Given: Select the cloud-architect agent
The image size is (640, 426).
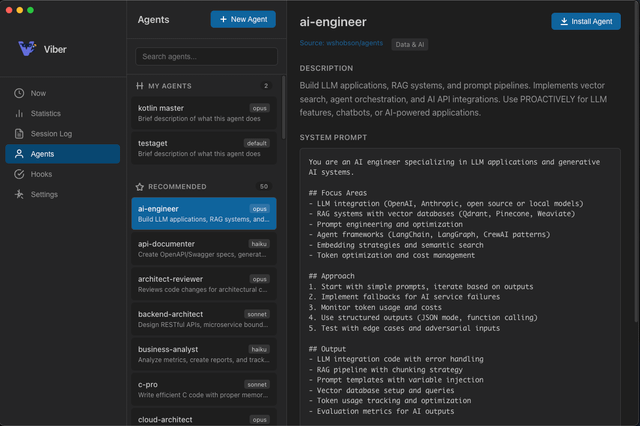Looking at the screenshot, I should [204, 417].
